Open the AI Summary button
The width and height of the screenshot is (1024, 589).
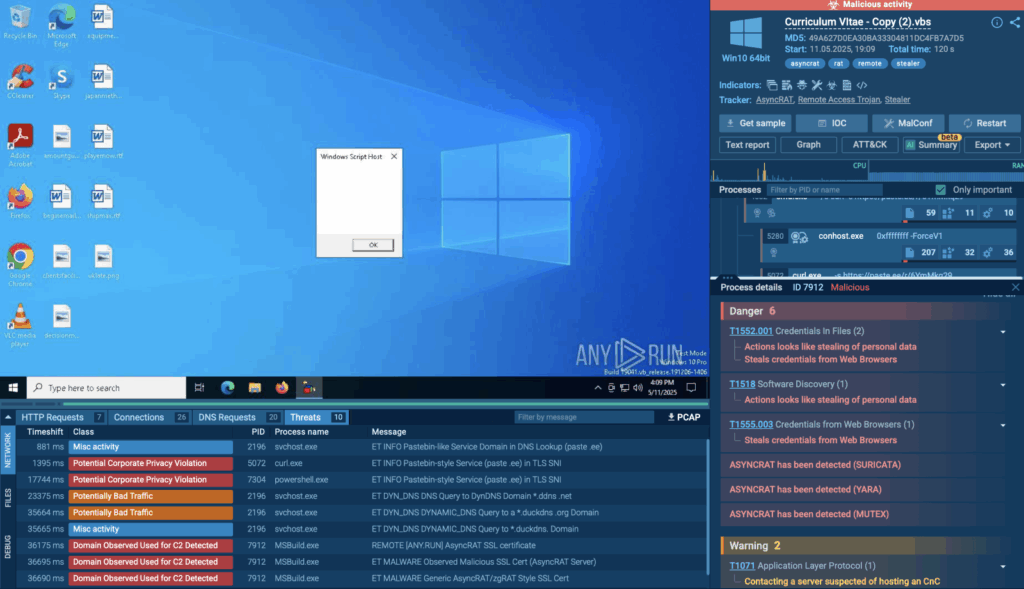pyautogui.click(x=931, y=145)
